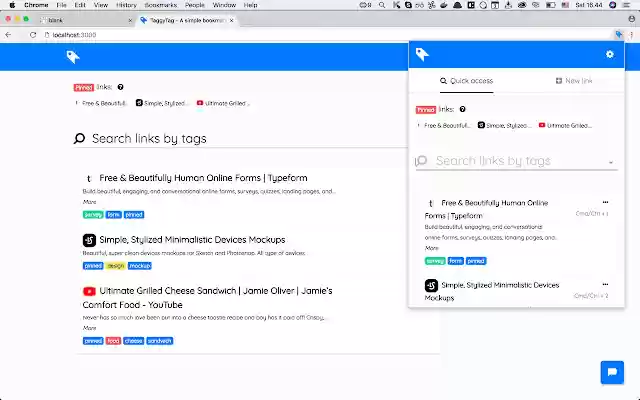The width and height of the screenshot is (640, 400).
Task: Click the popup Search links by tags field
Action: (516, 161)
